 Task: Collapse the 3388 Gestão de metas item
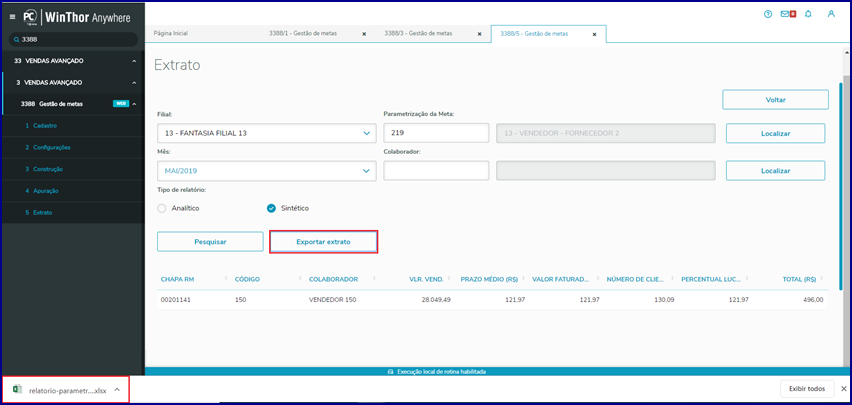(134, 104)
